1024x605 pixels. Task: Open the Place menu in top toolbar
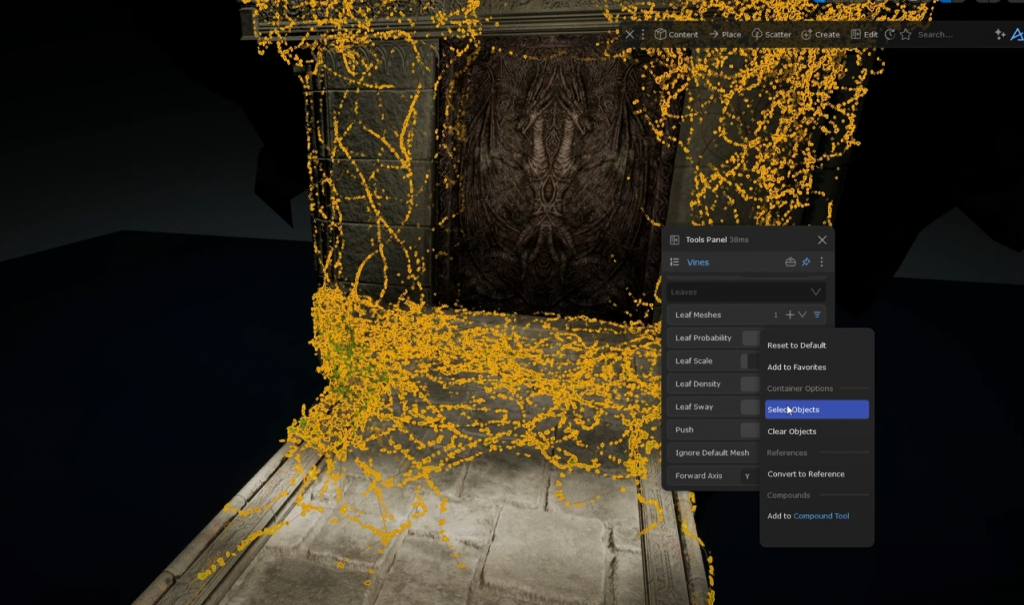(725, 34)
